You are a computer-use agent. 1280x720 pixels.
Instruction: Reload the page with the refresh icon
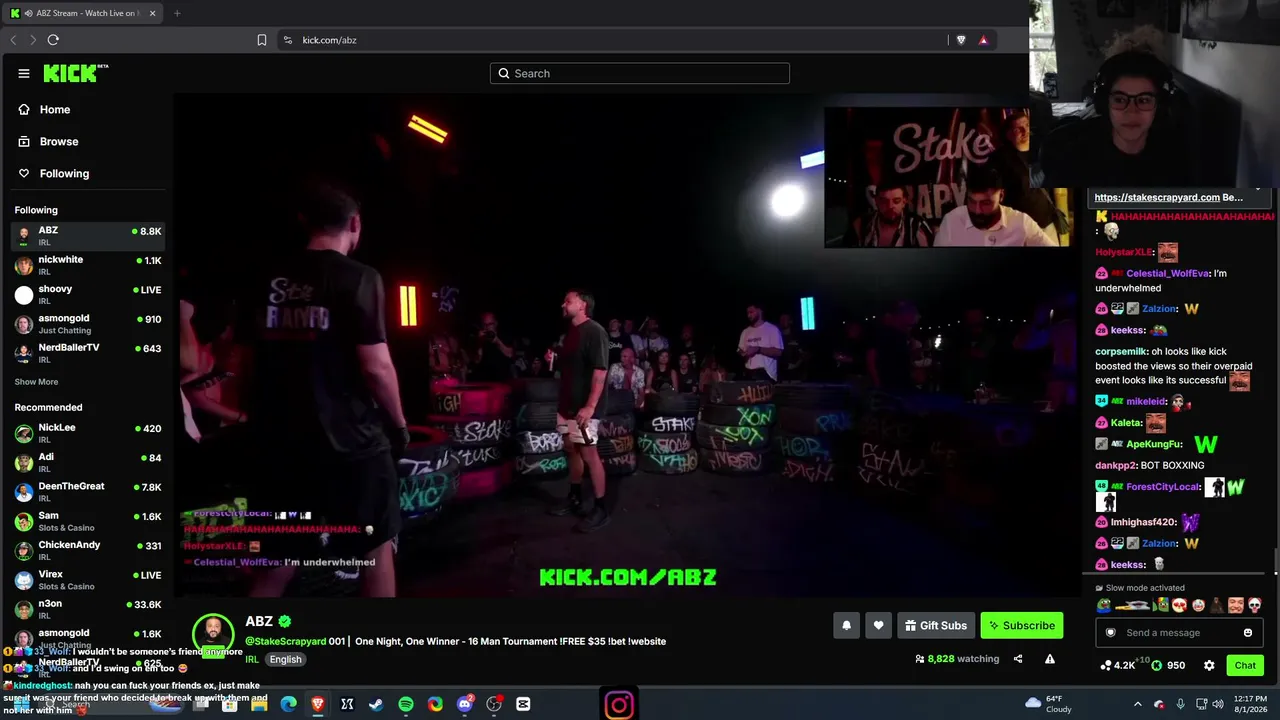tap(53, 40)
